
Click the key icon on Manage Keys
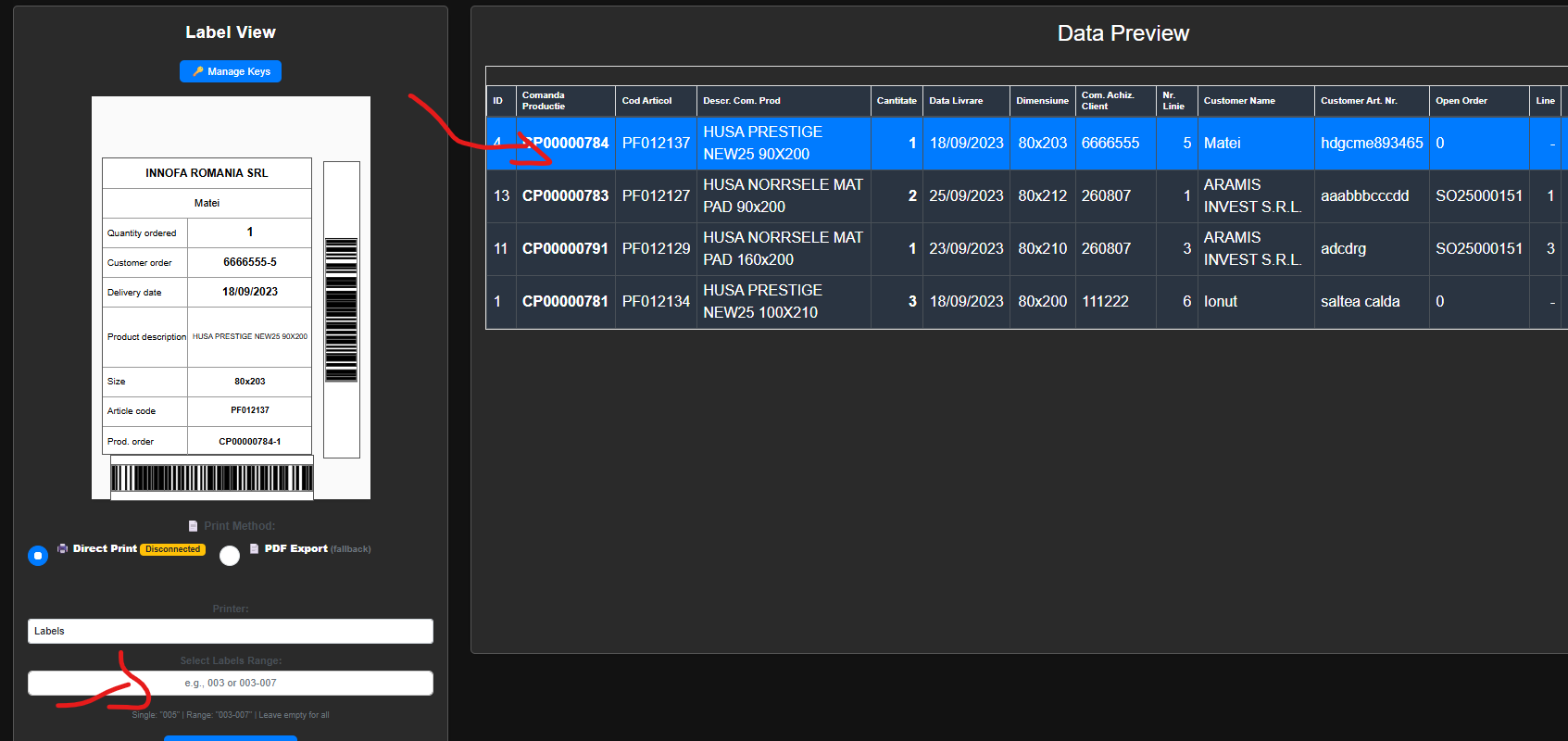click(x=197, y=71)
